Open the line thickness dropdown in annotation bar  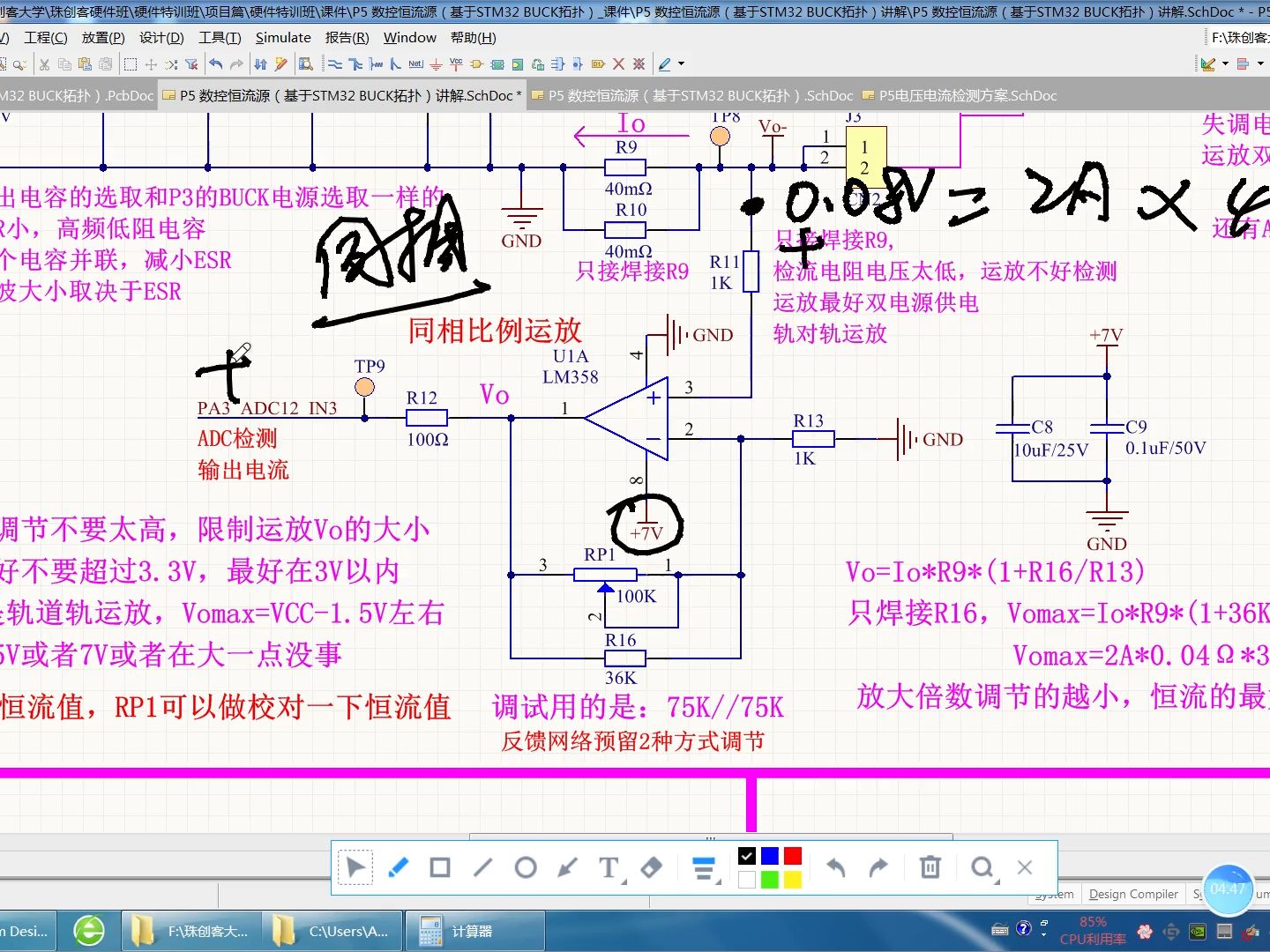tap(704, 867)
